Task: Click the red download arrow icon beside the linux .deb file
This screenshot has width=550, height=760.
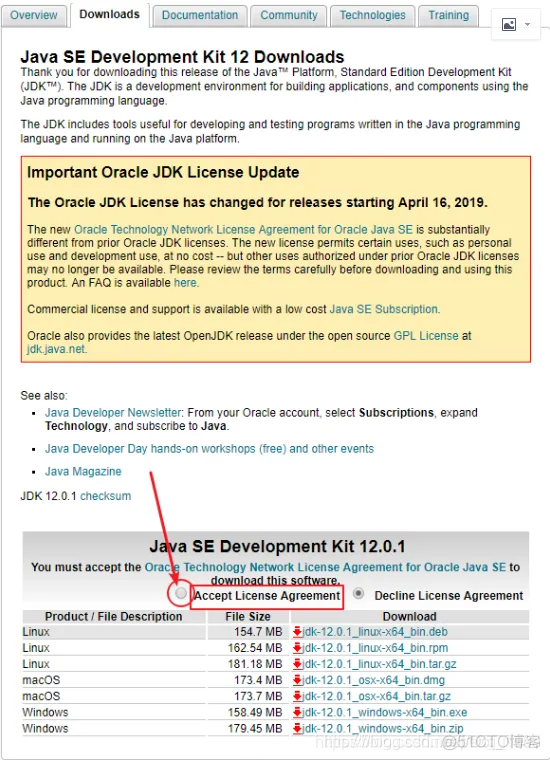Action: [298, 632]
